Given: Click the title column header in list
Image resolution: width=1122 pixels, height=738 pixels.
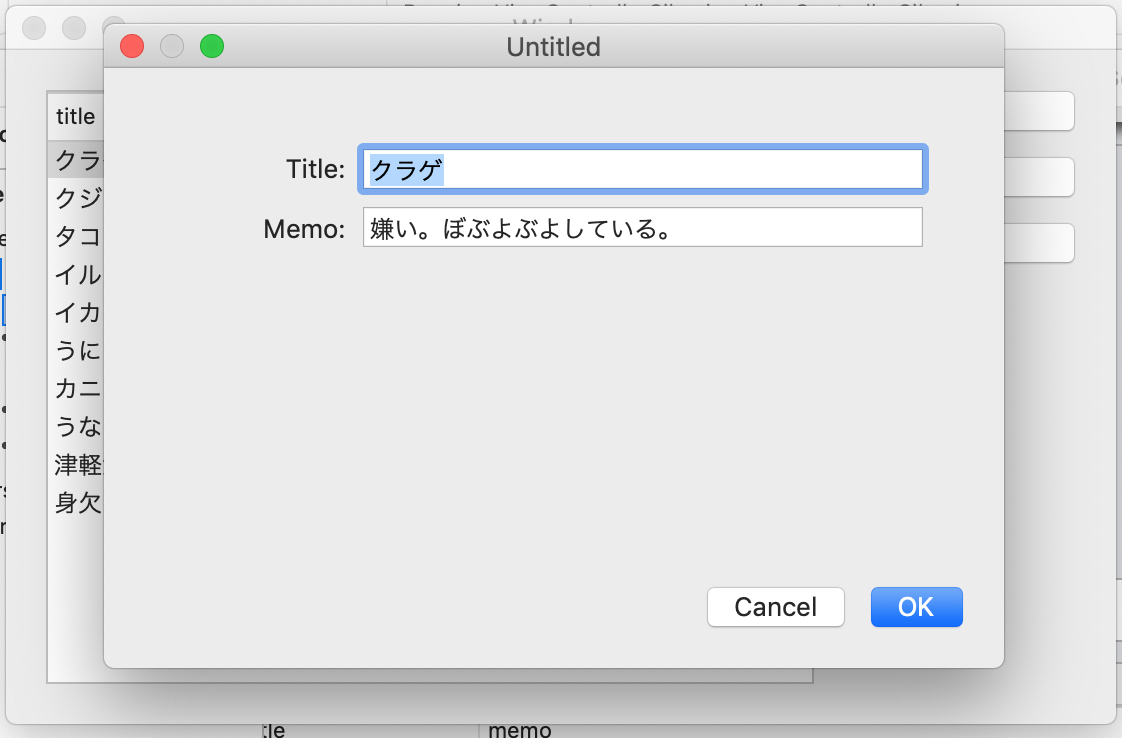Looking at the screenshot, I should (75, 117).
